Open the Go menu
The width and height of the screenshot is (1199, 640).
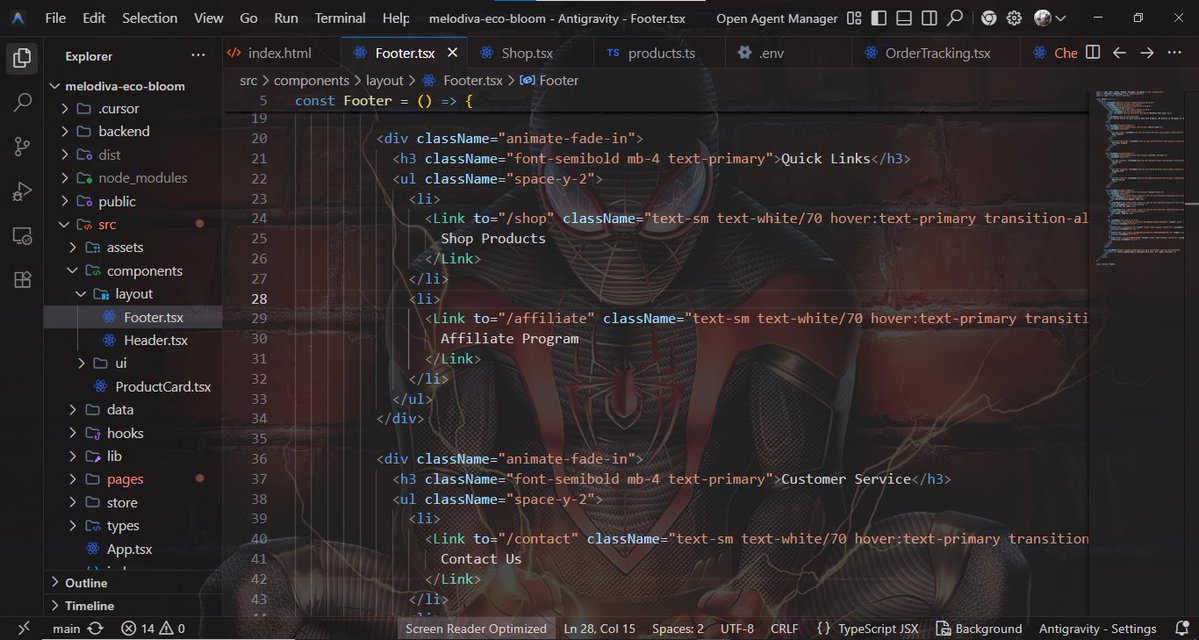[249, 18]
